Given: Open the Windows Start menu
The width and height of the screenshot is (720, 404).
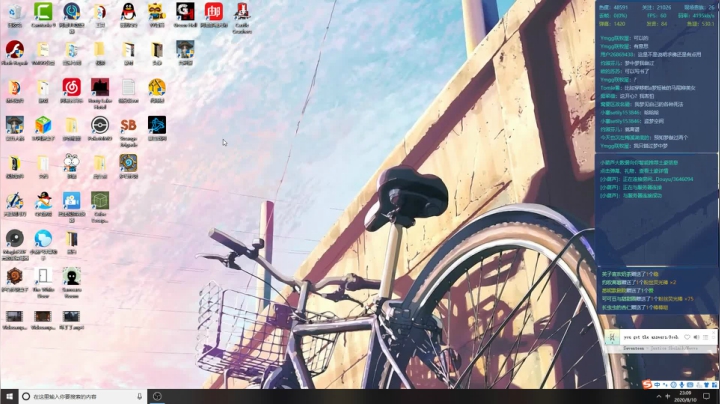Looking at the screenshot, I should [9, 396].
